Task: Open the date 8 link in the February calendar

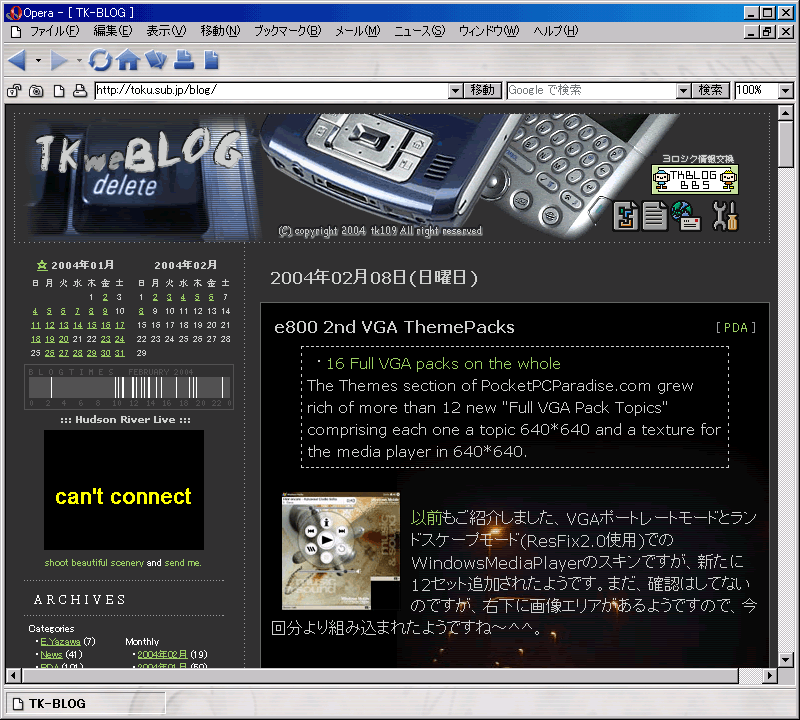Action: [x=141, y=311]
